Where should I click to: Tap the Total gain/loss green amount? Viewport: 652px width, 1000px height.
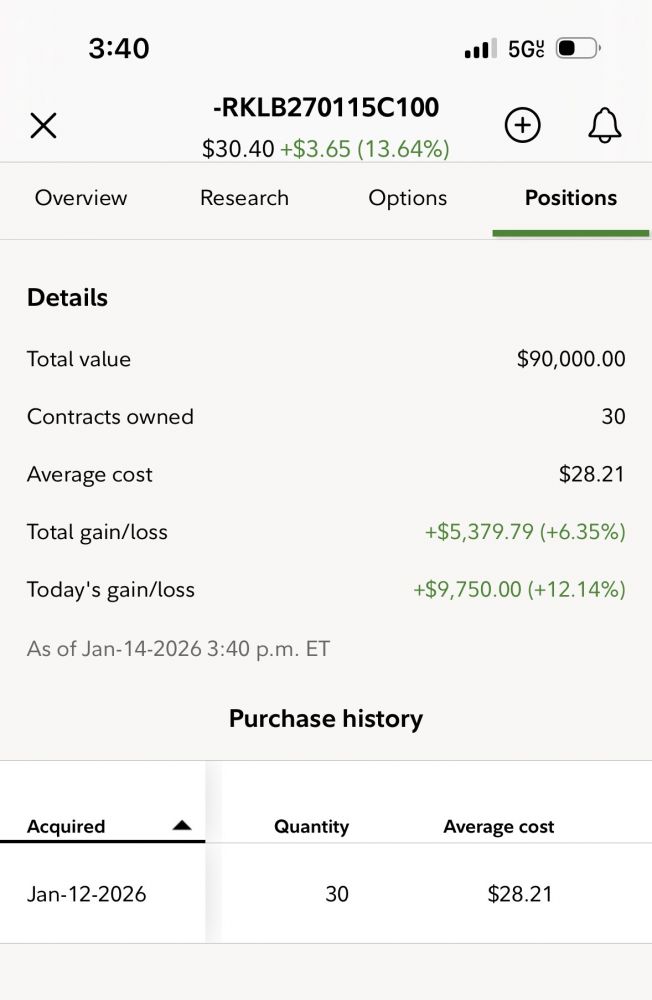coord(525,532)
